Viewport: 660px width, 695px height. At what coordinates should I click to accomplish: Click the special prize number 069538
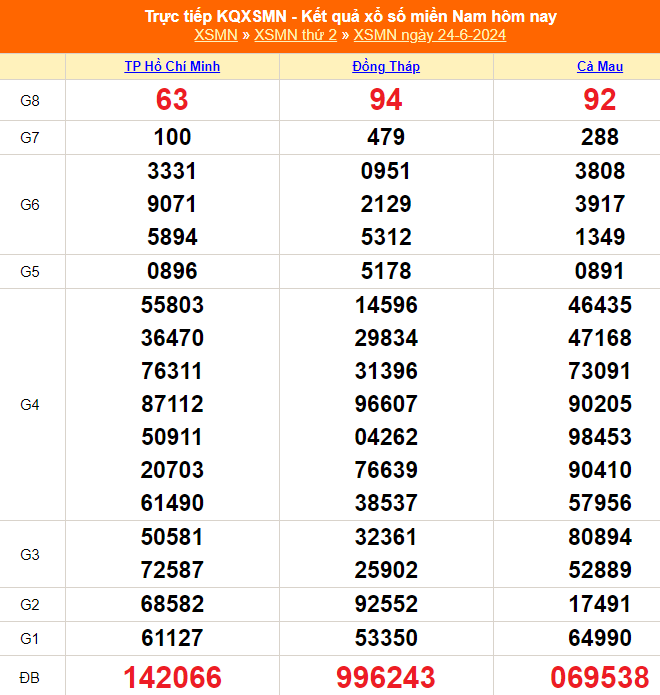click(x=600, y=677)
